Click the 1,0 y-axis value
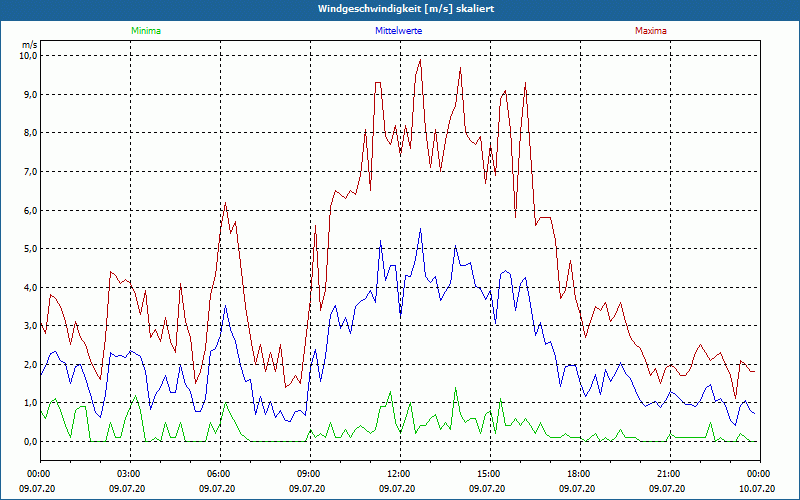This screenshot has height=500, width=800. (31, 403)
